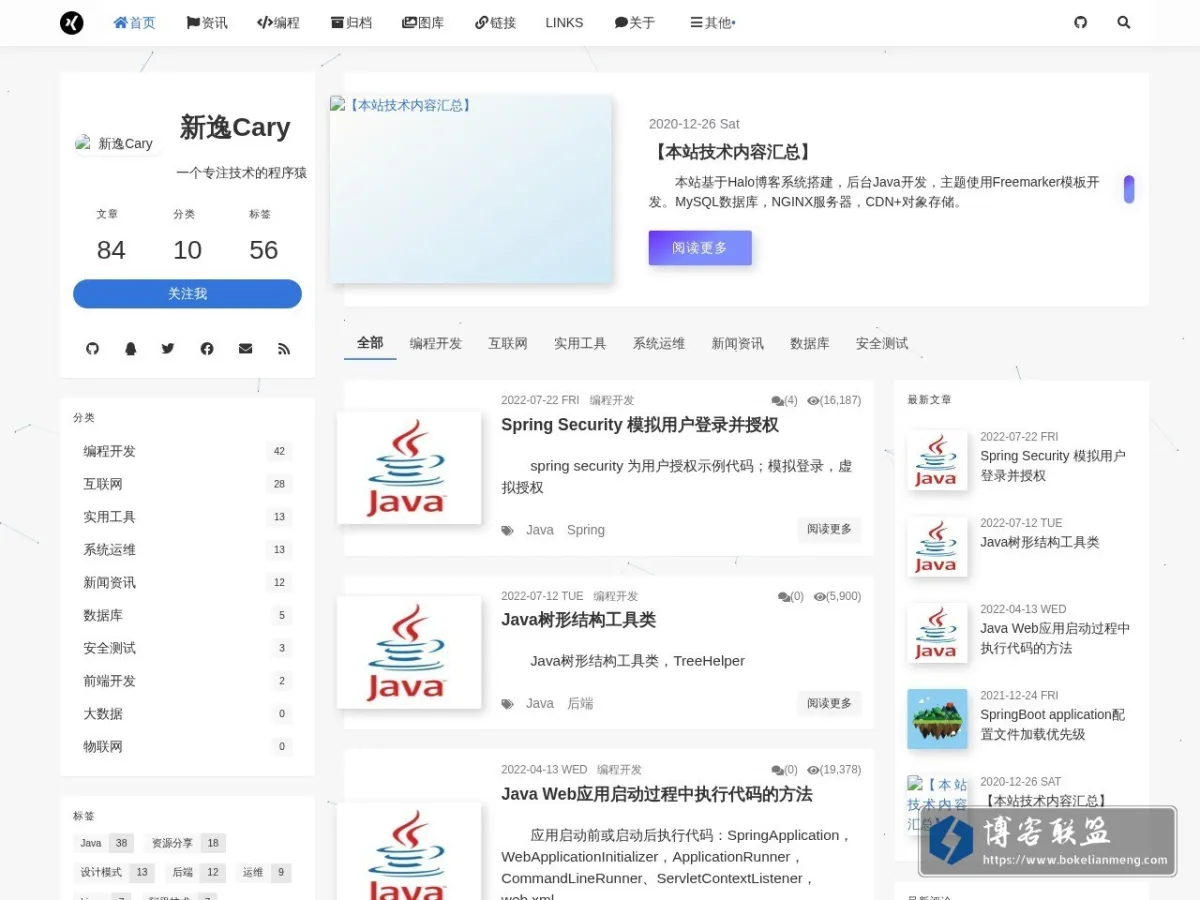Click the email envelope icon

245,348
